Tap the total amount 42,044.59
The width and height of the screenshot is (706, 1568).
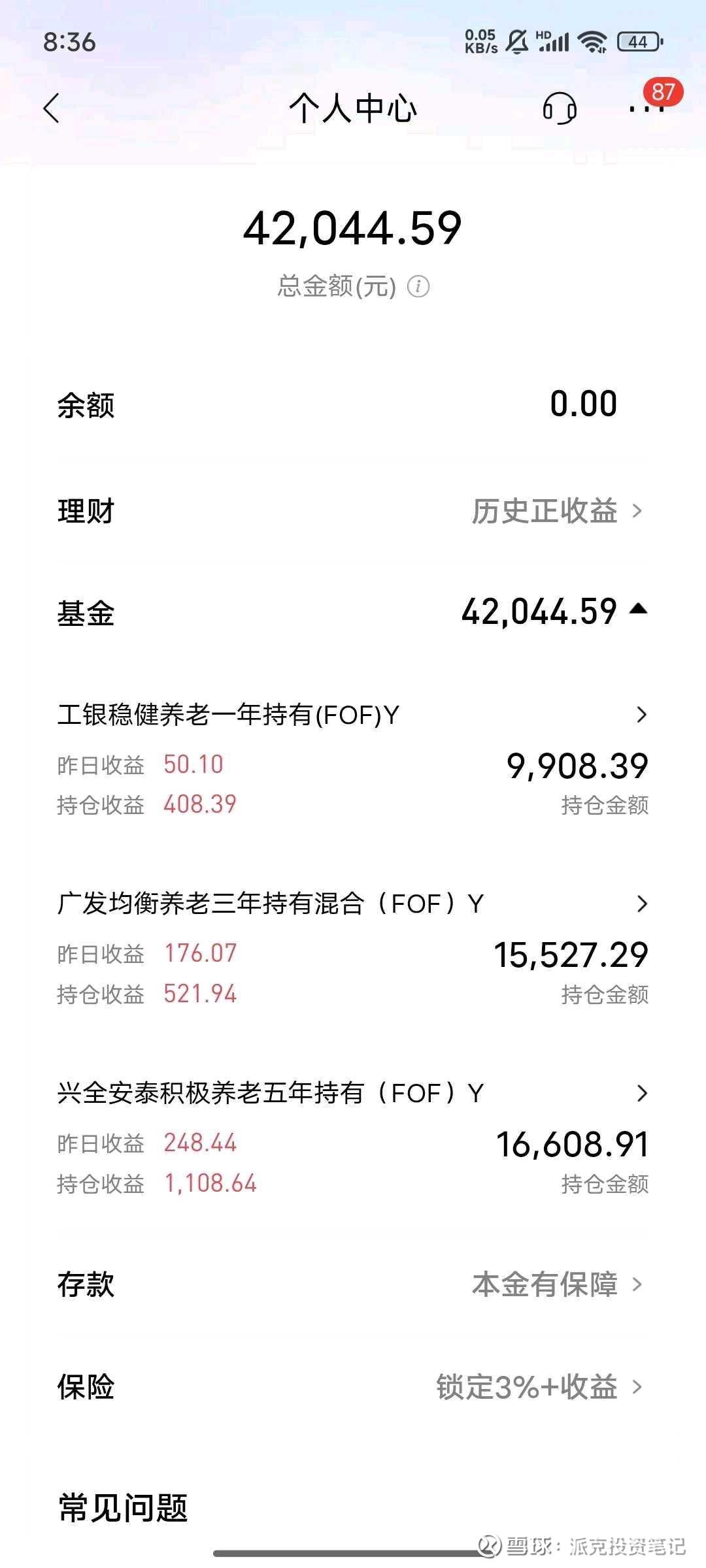click(352, 229)
